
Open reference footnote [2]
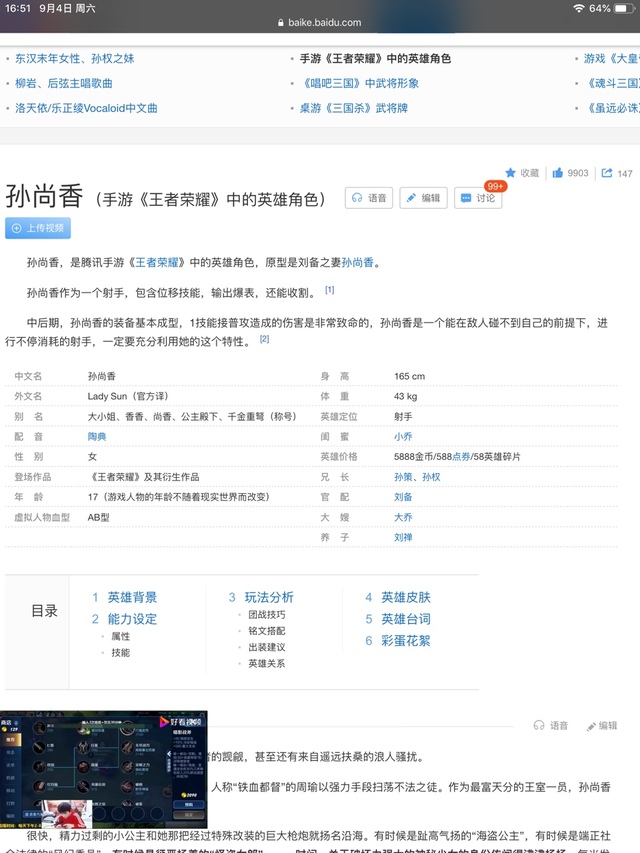pyautogui.click(x=264, y=339)
